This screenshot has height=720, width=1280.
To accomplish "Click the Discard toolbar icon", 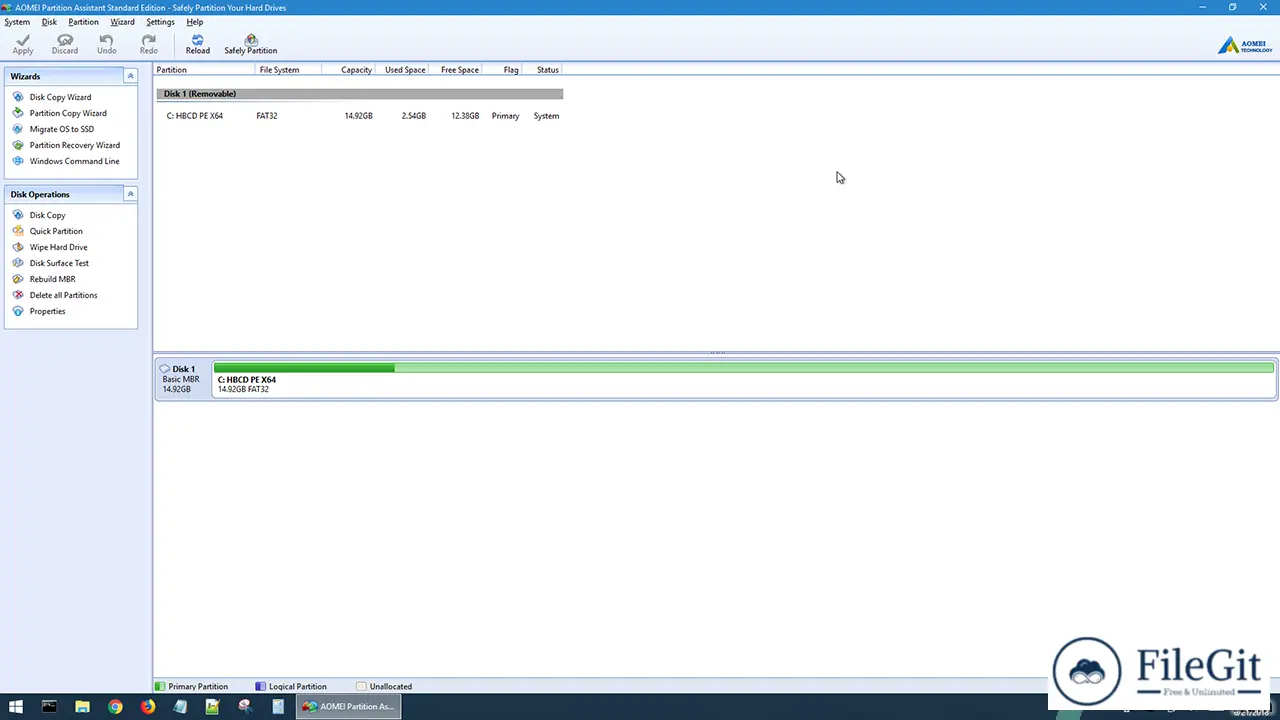I will pos(65,40).
